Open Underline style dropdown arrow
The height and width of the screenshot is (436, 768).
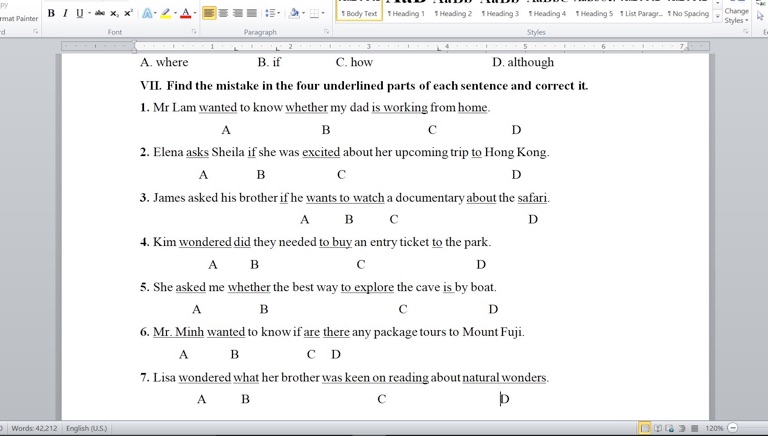coord(89,13)
